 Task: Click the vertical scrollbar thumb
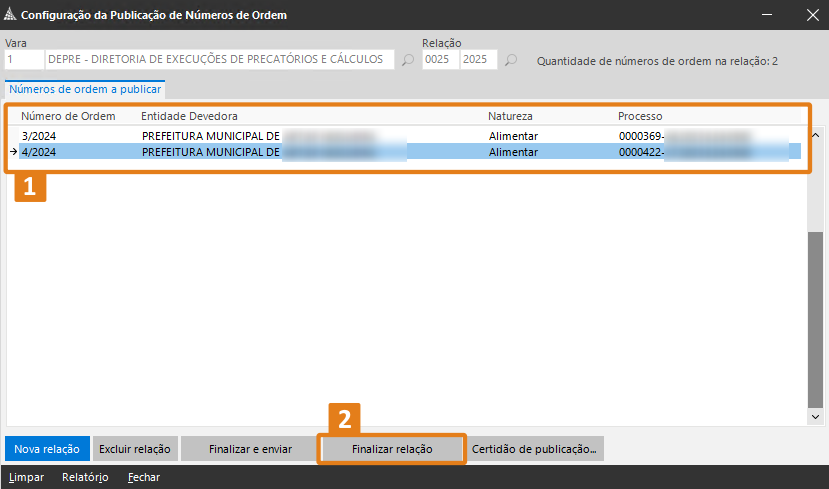tap(816, 318)
